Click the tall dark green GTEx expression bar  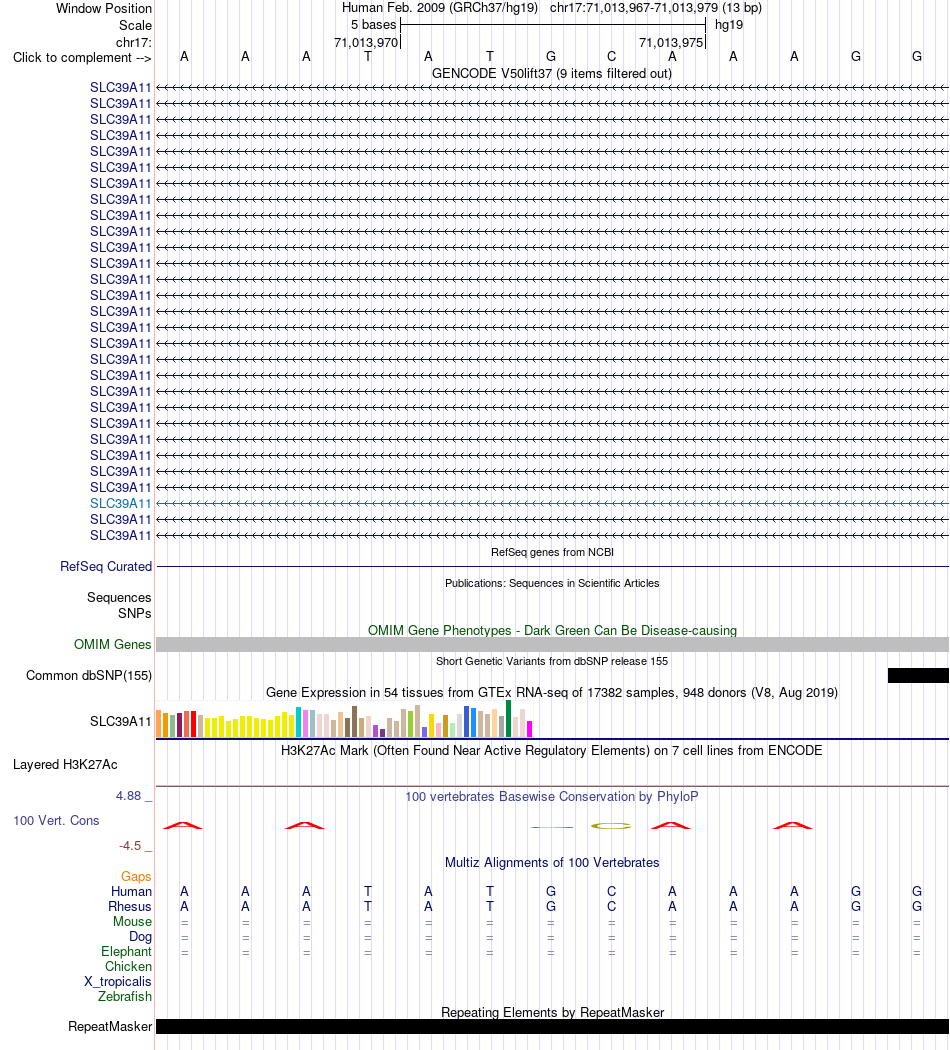point(509,719)
